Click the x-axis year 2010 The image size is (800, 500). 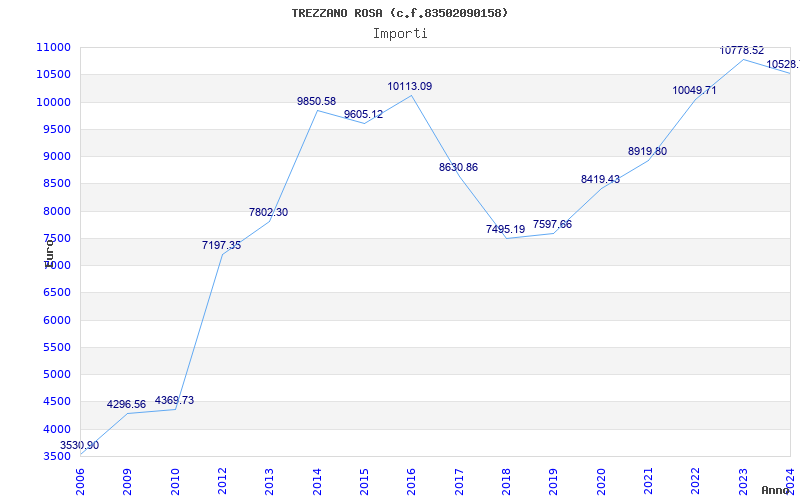175,482
